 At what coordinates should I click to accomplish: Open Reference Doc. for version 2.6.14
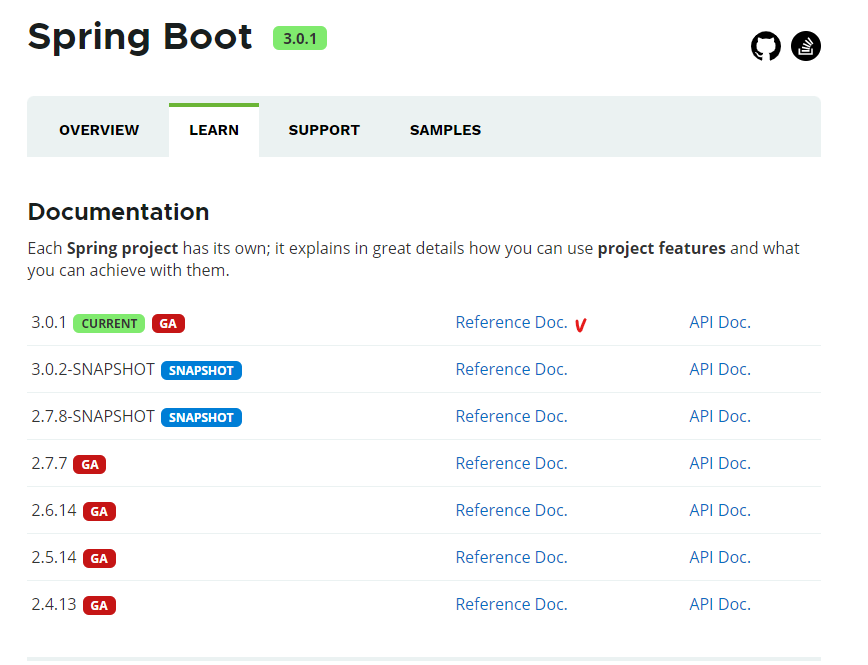pos(512,511)
